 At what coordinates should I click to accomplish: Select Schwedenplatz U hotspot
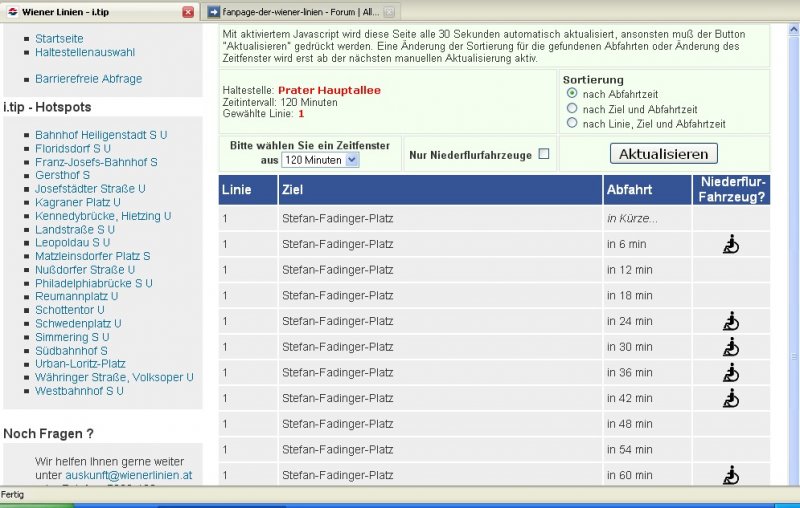(x=77, y=324)
